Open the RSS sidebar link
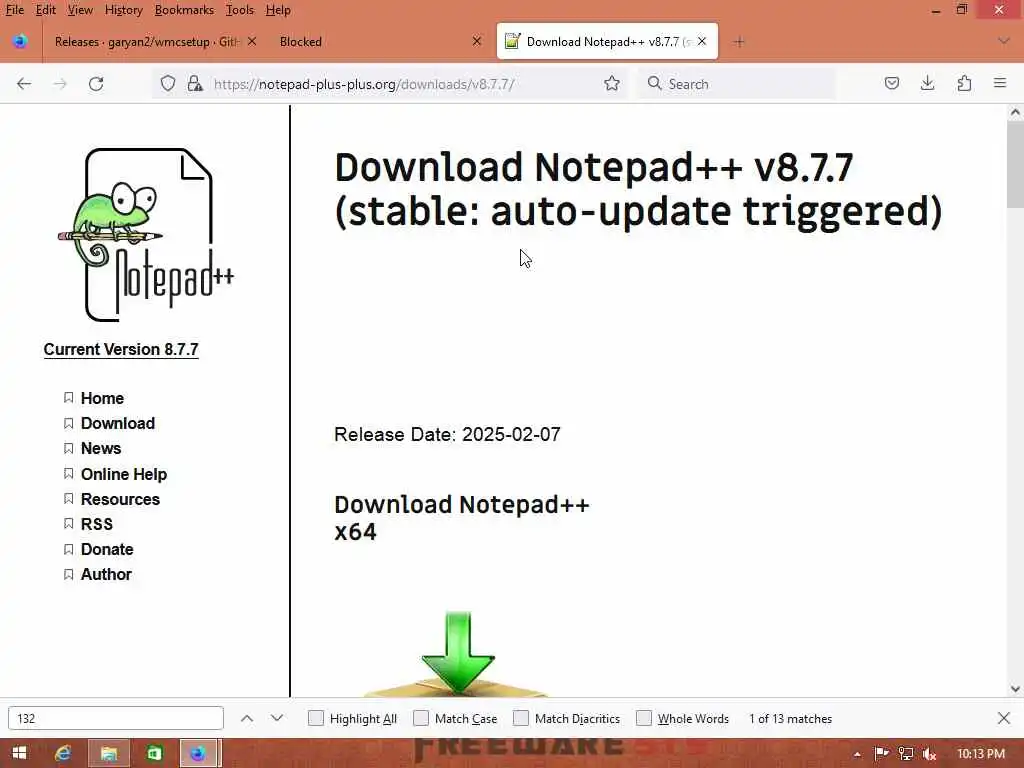 tap(97, 524)
